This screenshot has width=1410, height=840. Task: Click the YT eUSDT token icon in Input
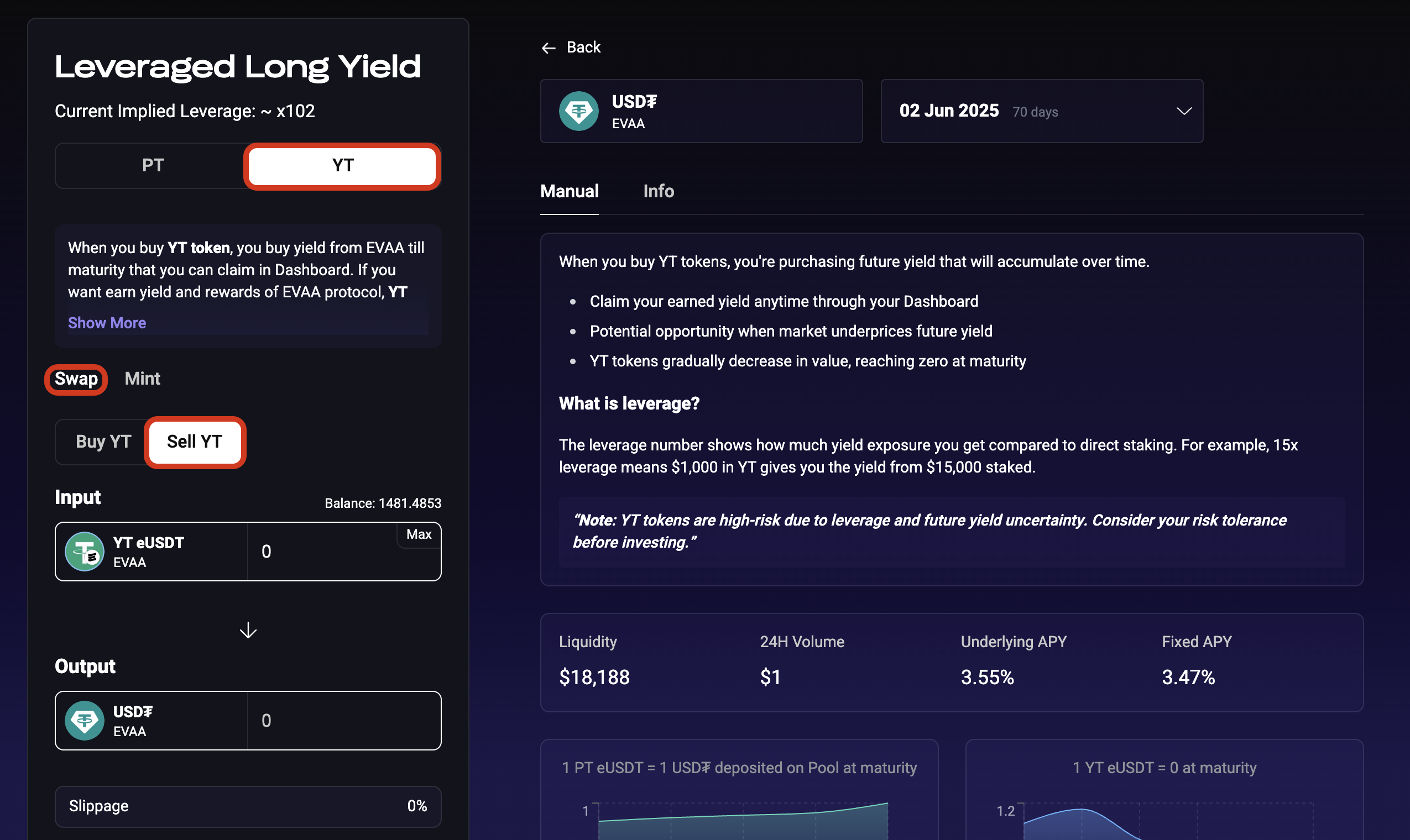tap(85, 552)
